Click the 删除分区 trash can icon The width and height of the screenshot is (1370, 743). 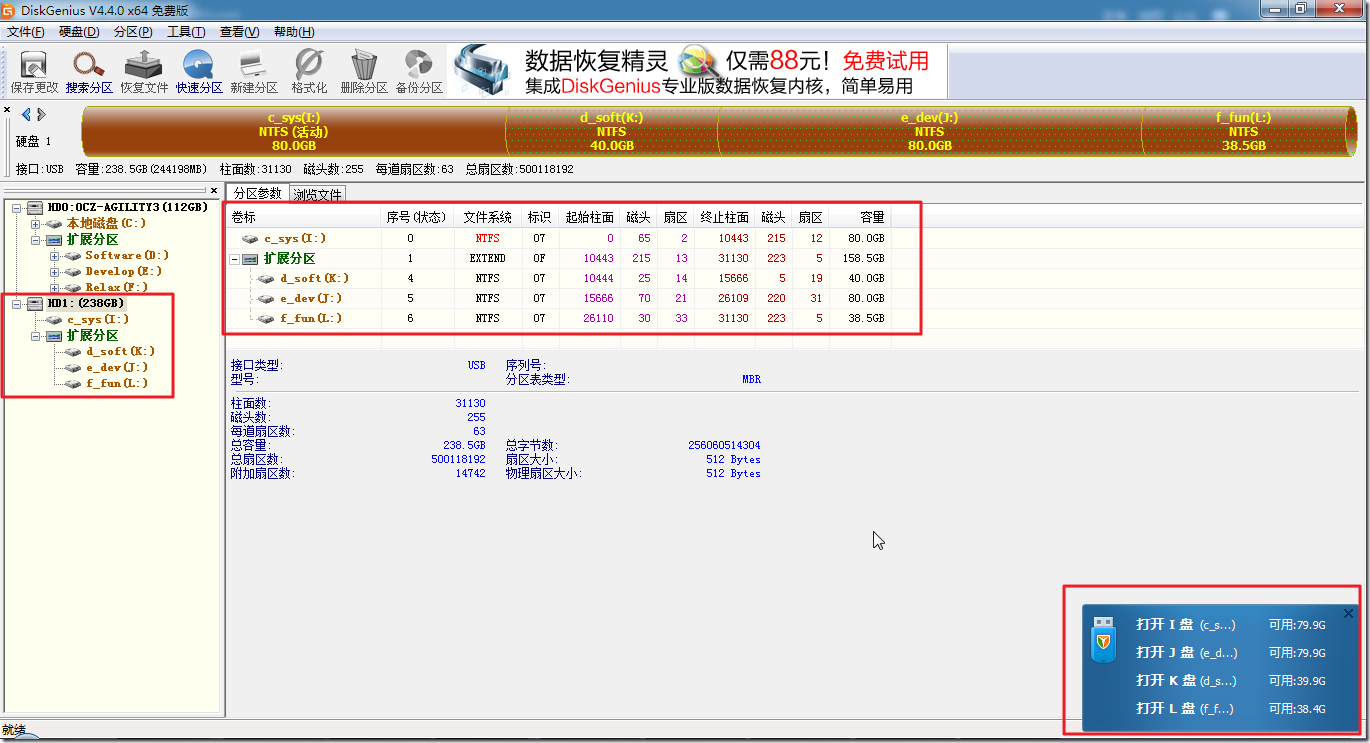pyautogui.click(x=364, y=72)
